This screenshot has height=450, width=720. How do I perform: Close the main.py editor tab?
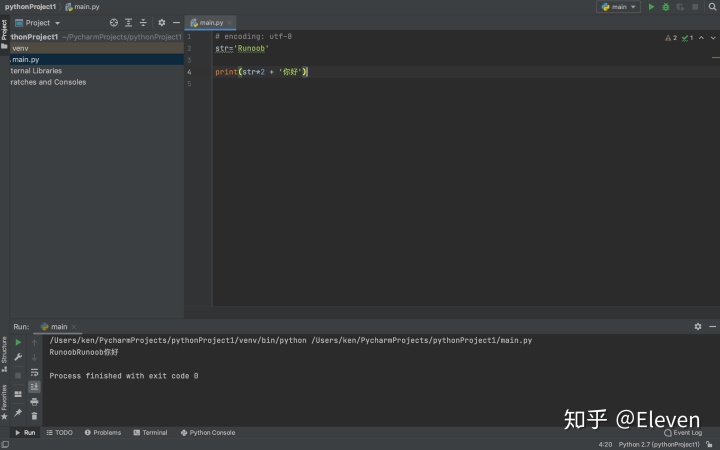click(x=230, y=22)
